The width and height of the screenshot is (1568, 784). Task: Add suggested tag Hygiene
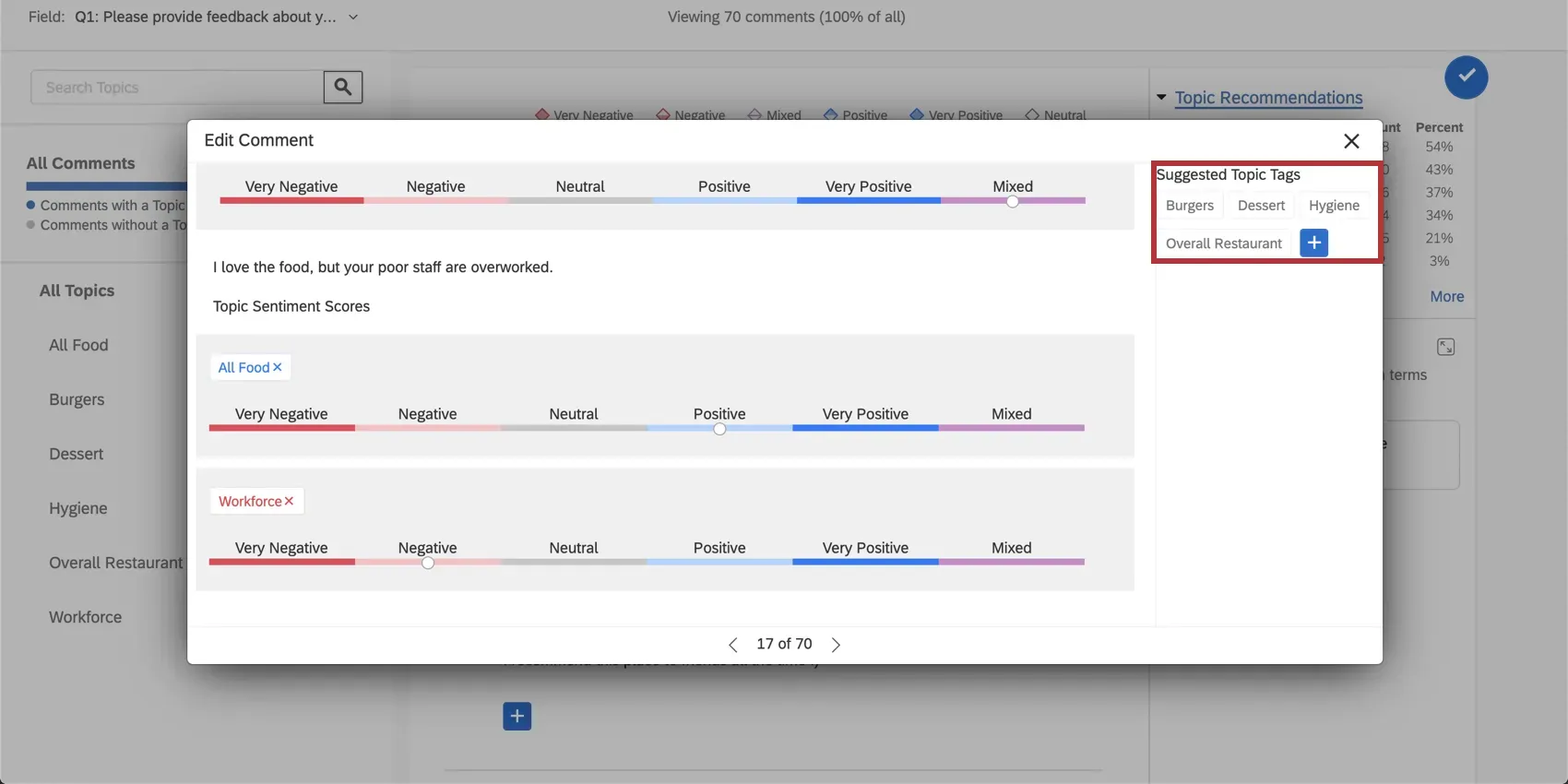(x=1334, y=206)
